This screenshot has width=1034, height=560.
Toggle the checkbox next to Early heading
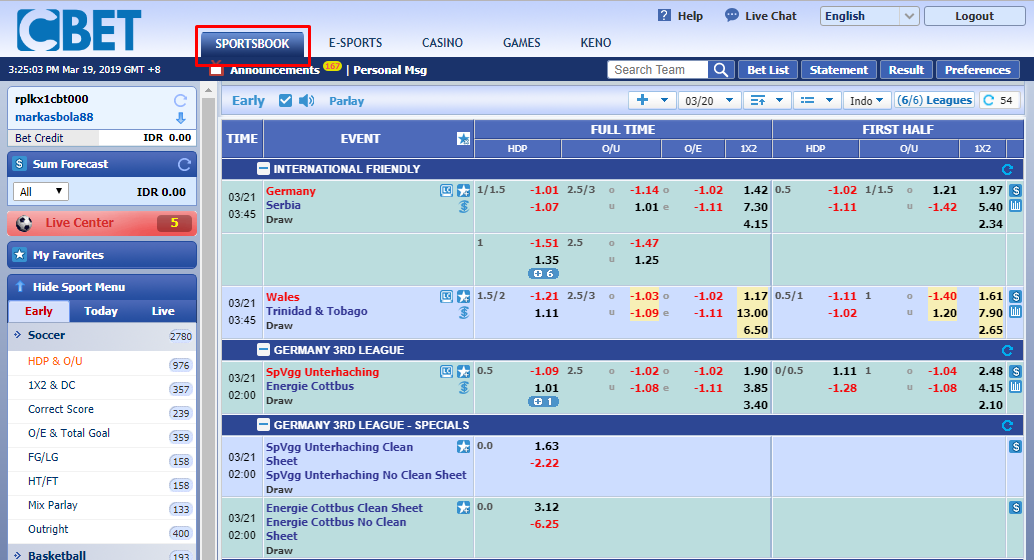[x=285, y=100]
